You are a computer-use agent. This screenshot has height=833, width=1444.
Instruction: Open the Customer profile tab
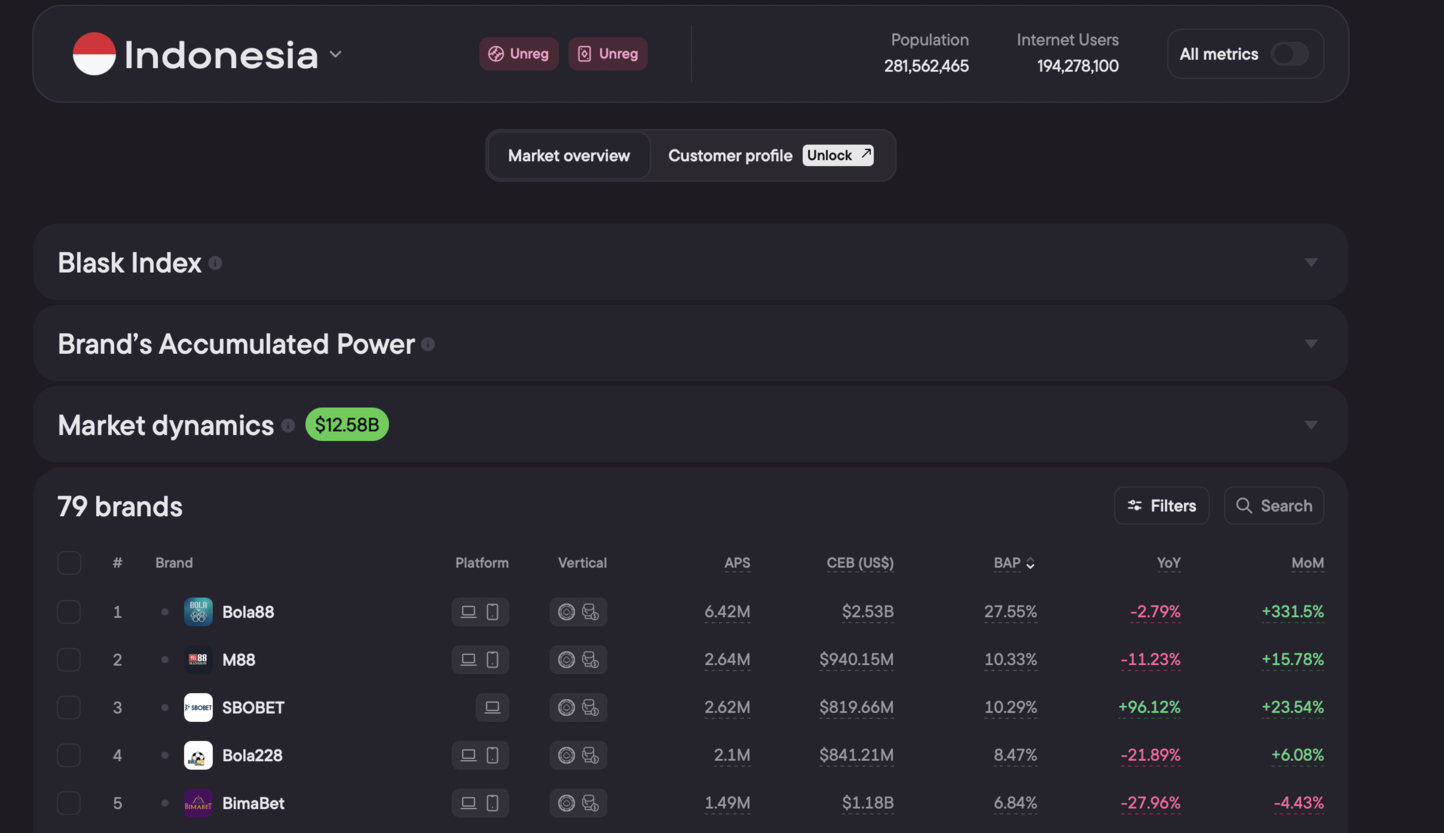pos(730,156)
